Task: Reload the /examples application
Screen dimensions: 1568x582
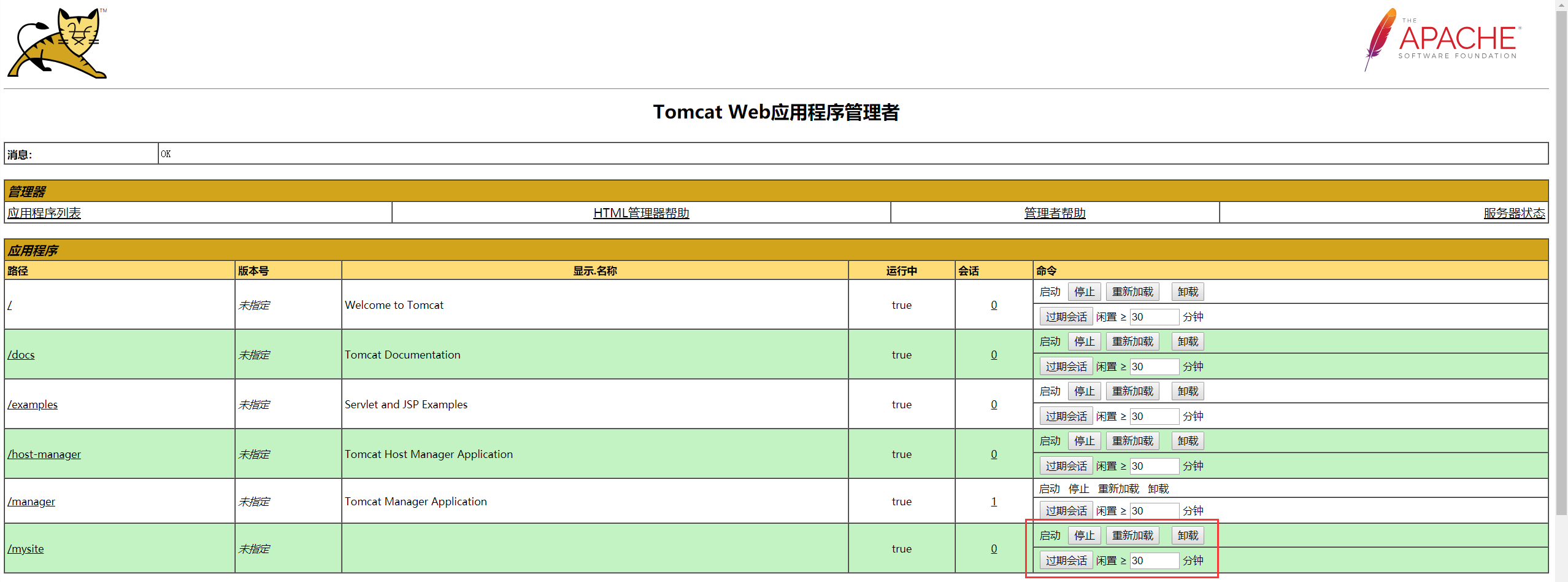Action: [x=1132, y=391]
